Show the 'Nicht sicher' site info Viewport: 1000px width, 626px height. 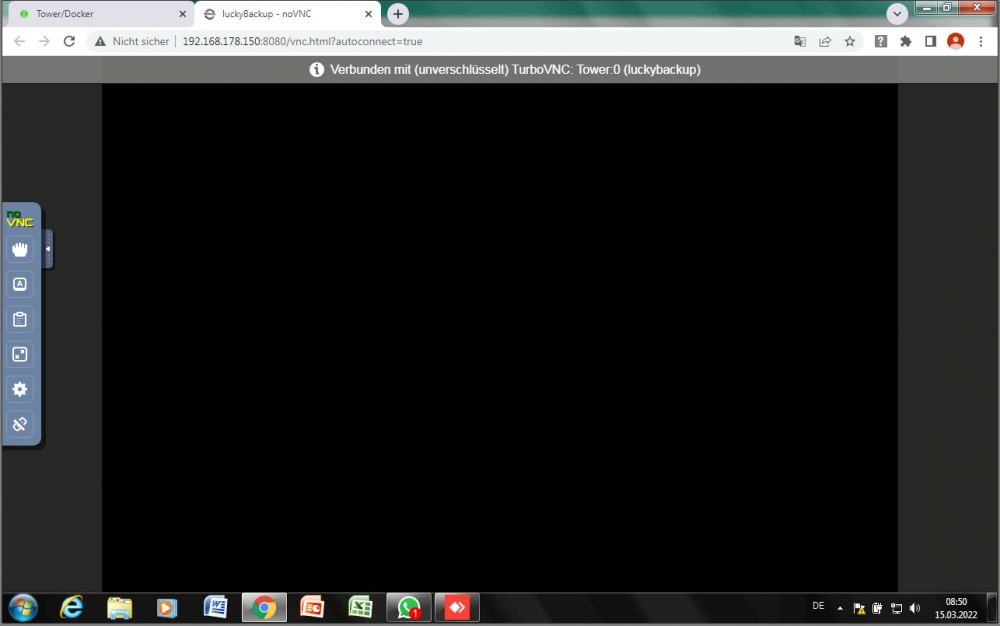tap(132, 41)
